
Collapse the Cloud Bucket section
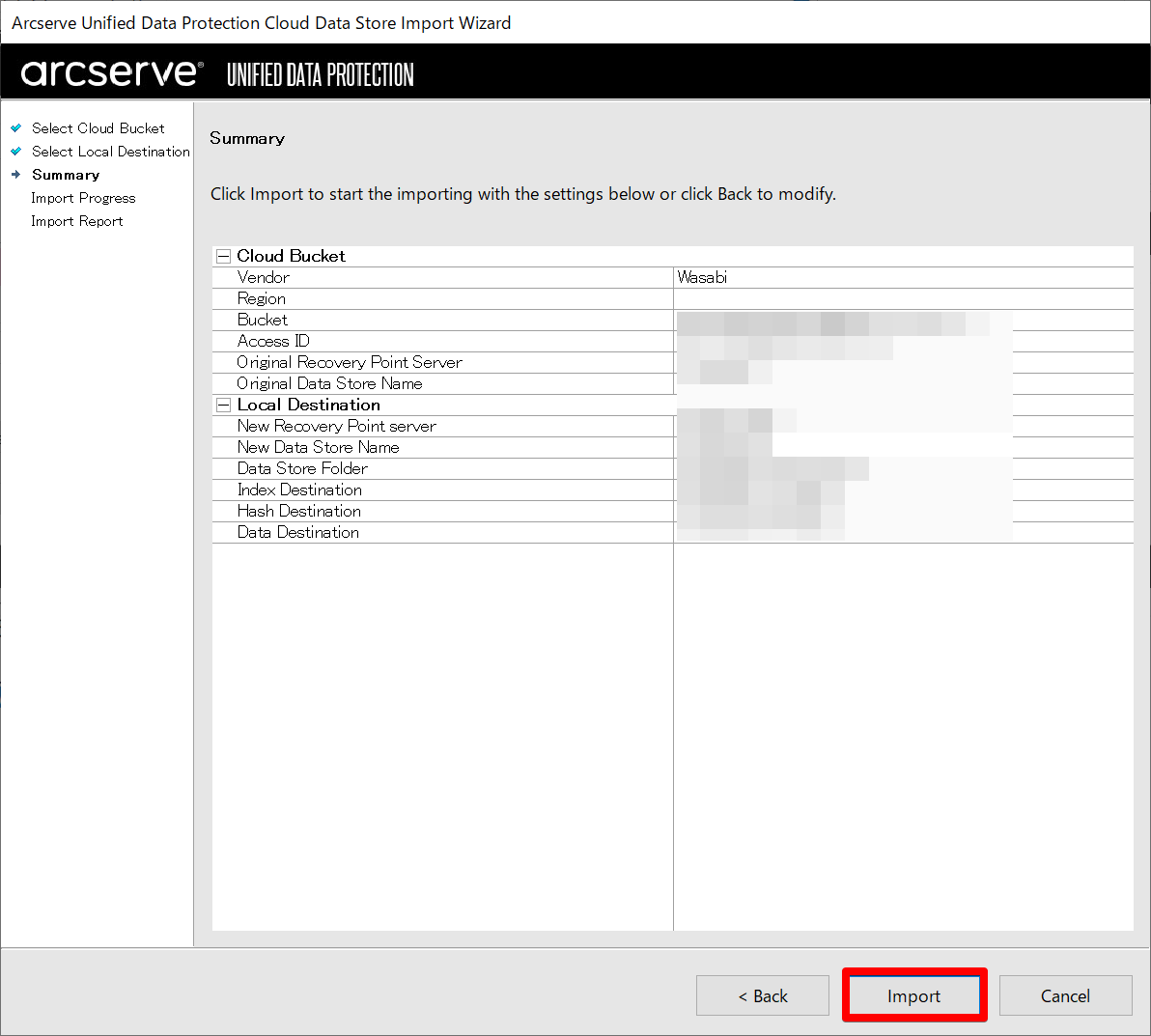223,256
